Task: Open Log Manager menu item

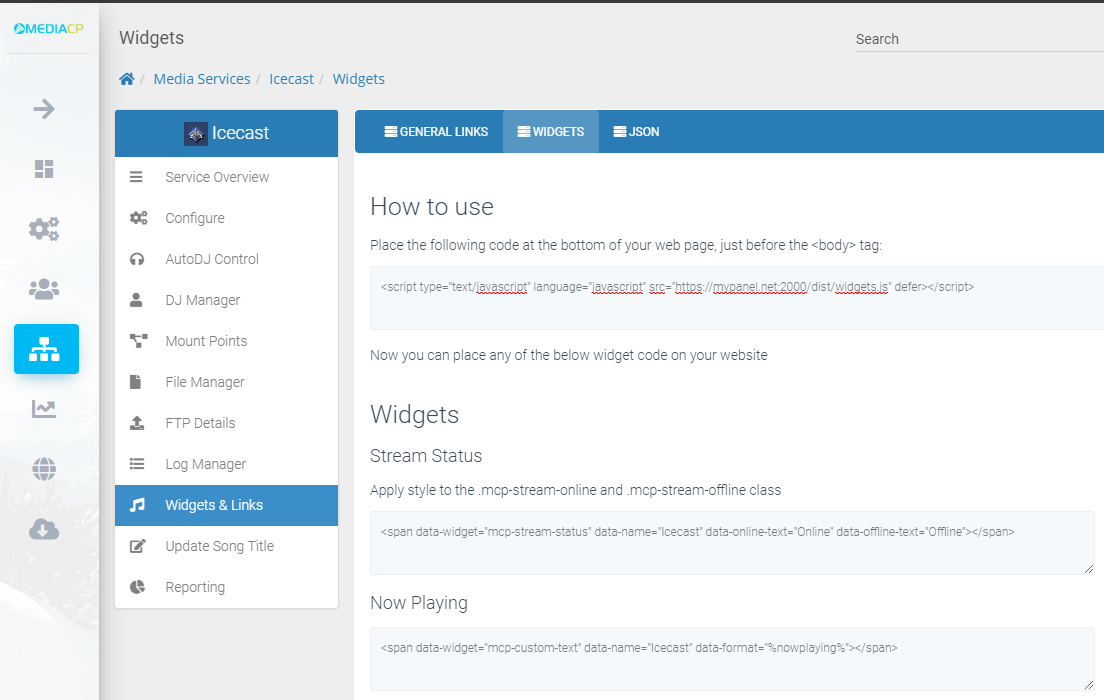Action: tap(226, 464)
